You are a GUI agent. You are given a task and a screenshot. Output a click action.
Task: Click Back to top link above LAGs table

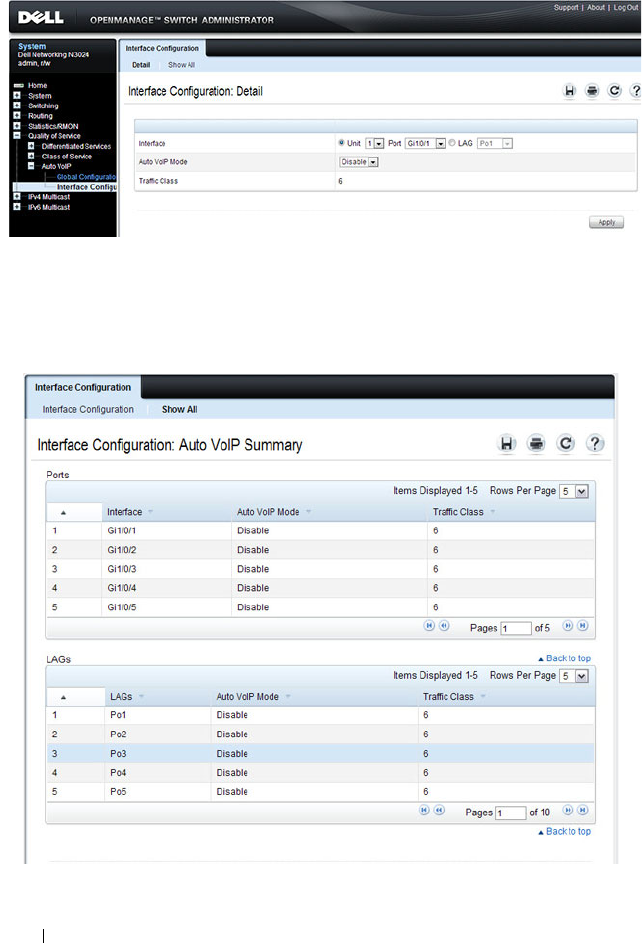[x=564, y=659]
